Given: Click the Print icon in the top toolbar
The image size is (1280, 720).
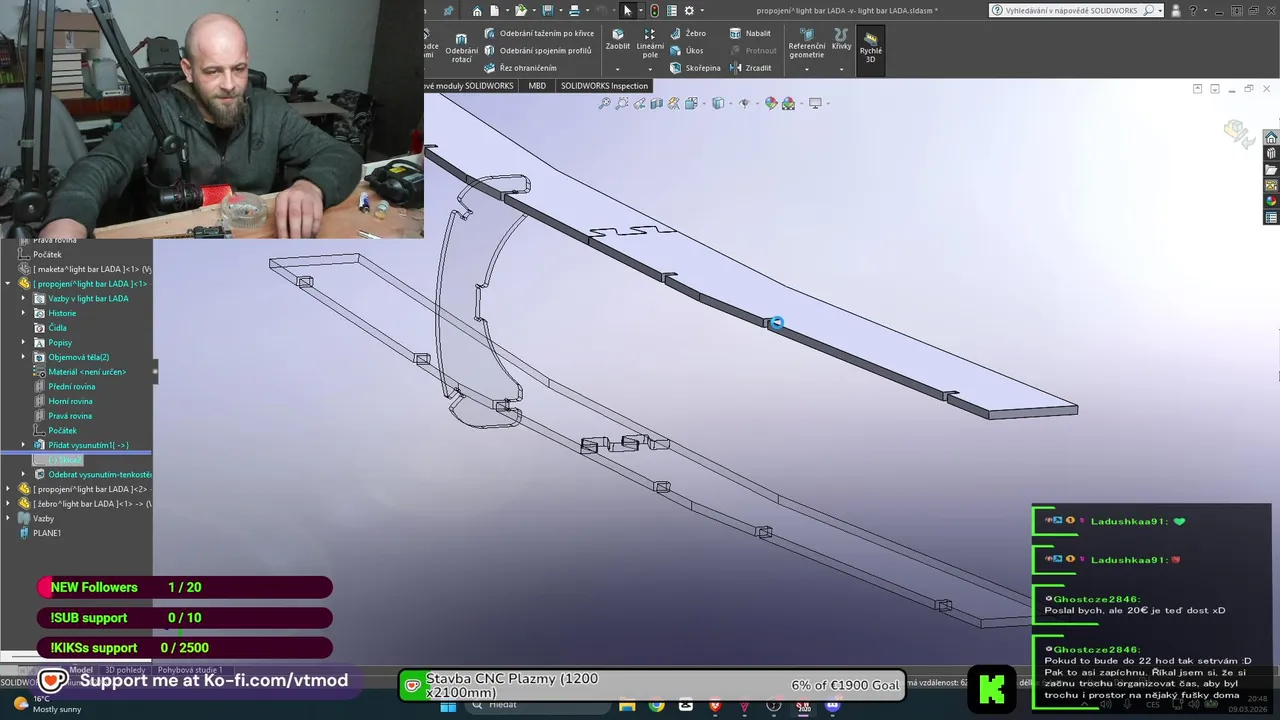Looking at the screenshot, I should (574, 11).
